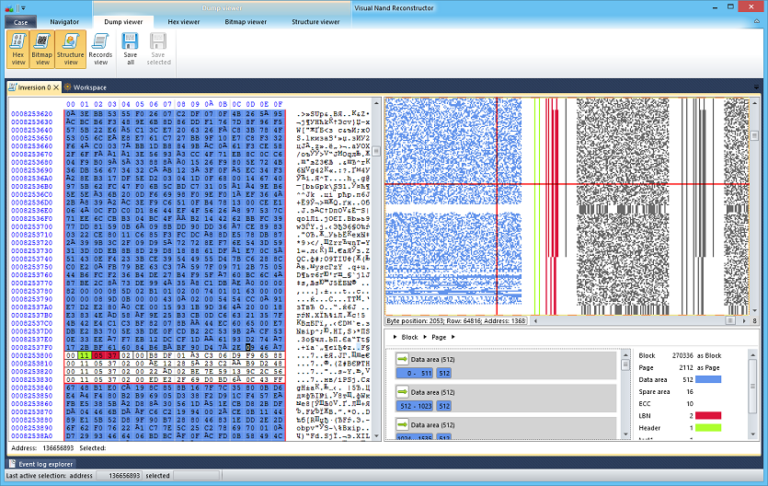The width and height of the screenshot is (768, 486).
Task: Click the Event log explorer document icon
Action: [12, 463]
